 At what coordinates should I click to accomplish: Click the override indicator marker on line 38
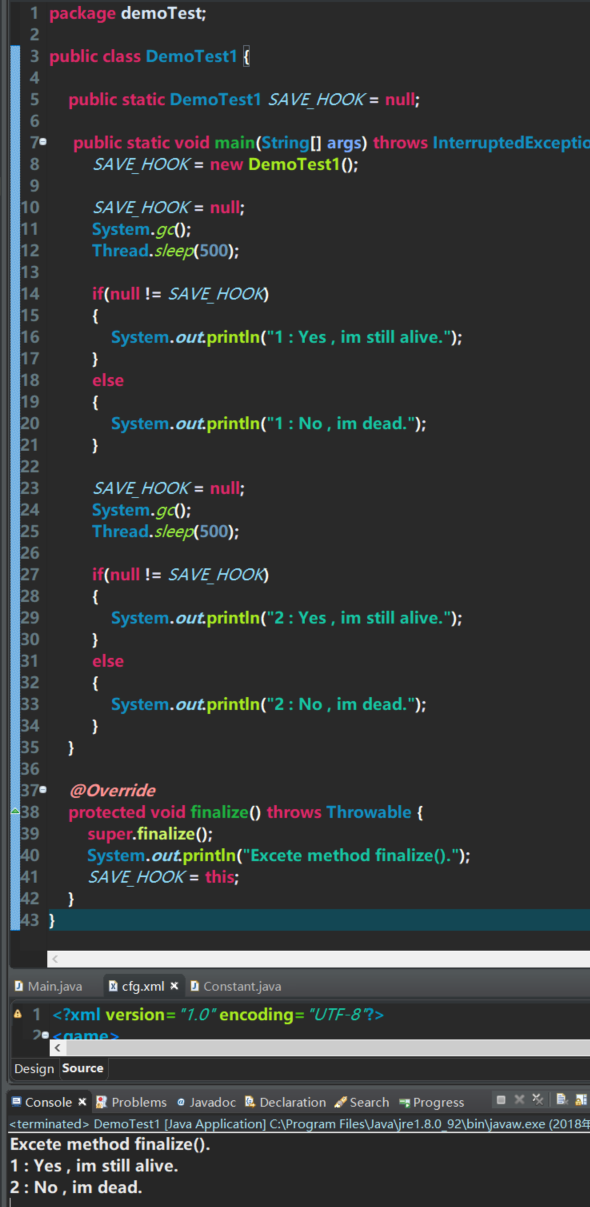(x=15, y=812)
